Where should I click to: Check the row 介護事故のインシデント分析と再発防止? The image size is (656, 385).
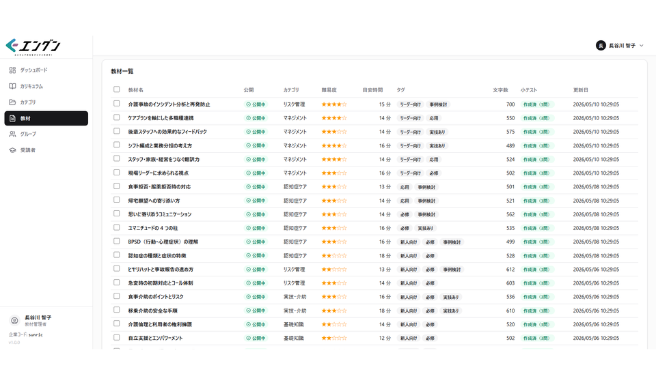click(117, 103)
